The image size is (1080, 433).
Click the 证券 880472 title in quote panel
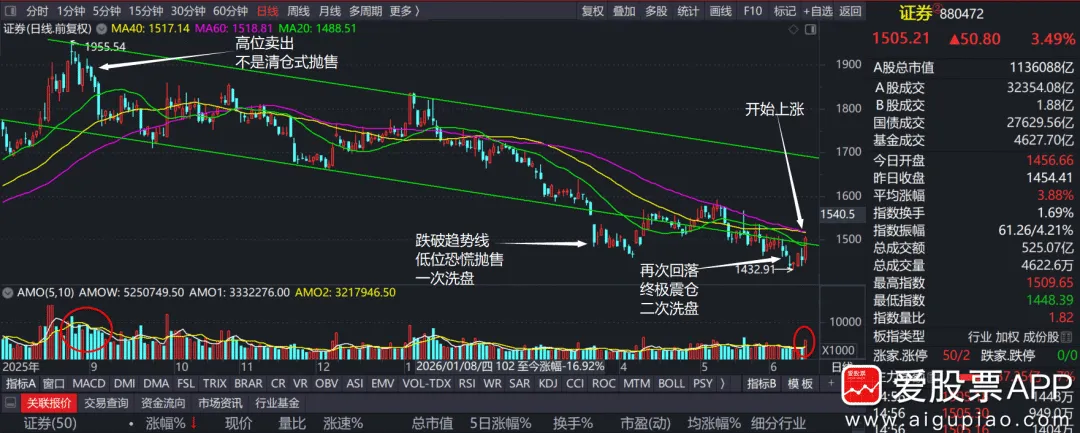[x=940, y=12]
